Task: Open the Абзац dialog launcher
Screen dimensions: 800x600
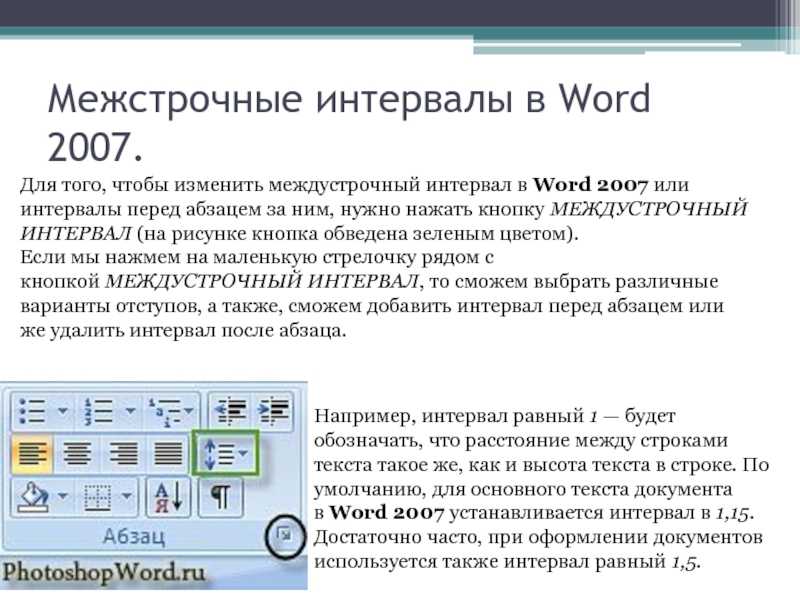Action: click(x=285, y=535)
